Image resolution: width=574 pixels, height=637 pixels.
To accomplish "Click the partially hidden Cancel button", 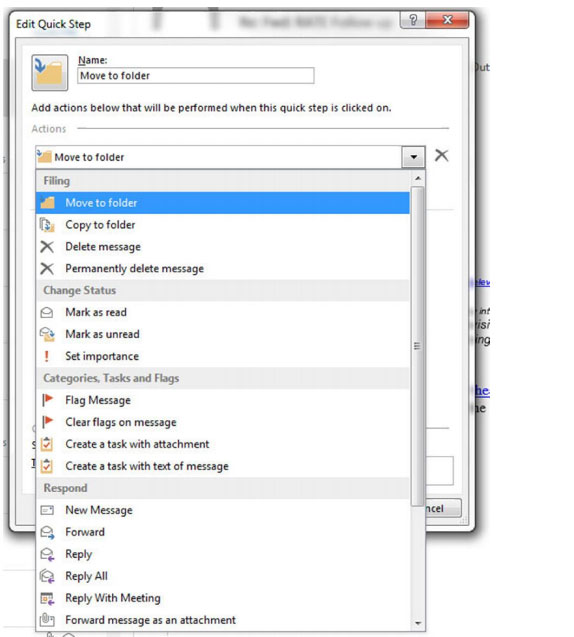I will tap(443, 508).
